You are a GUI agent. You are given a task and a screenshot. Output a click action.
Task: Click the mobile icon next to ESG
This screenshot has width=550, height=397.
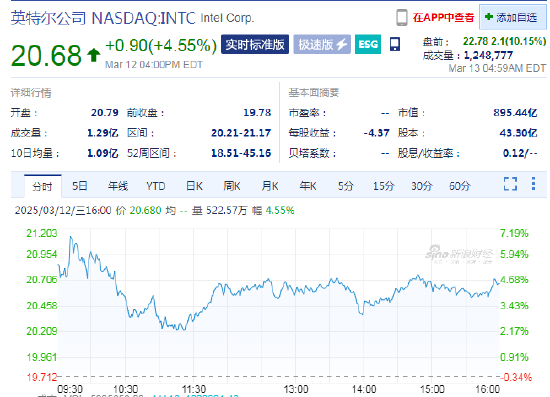click(x=395, y=45)
